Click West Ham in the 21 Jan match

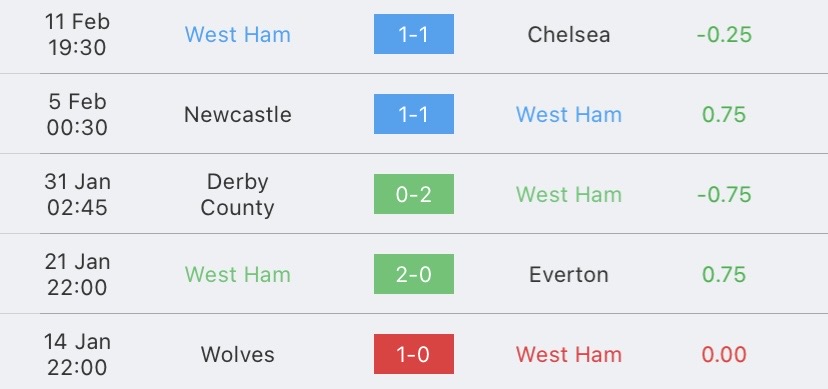tap(238, 274)
